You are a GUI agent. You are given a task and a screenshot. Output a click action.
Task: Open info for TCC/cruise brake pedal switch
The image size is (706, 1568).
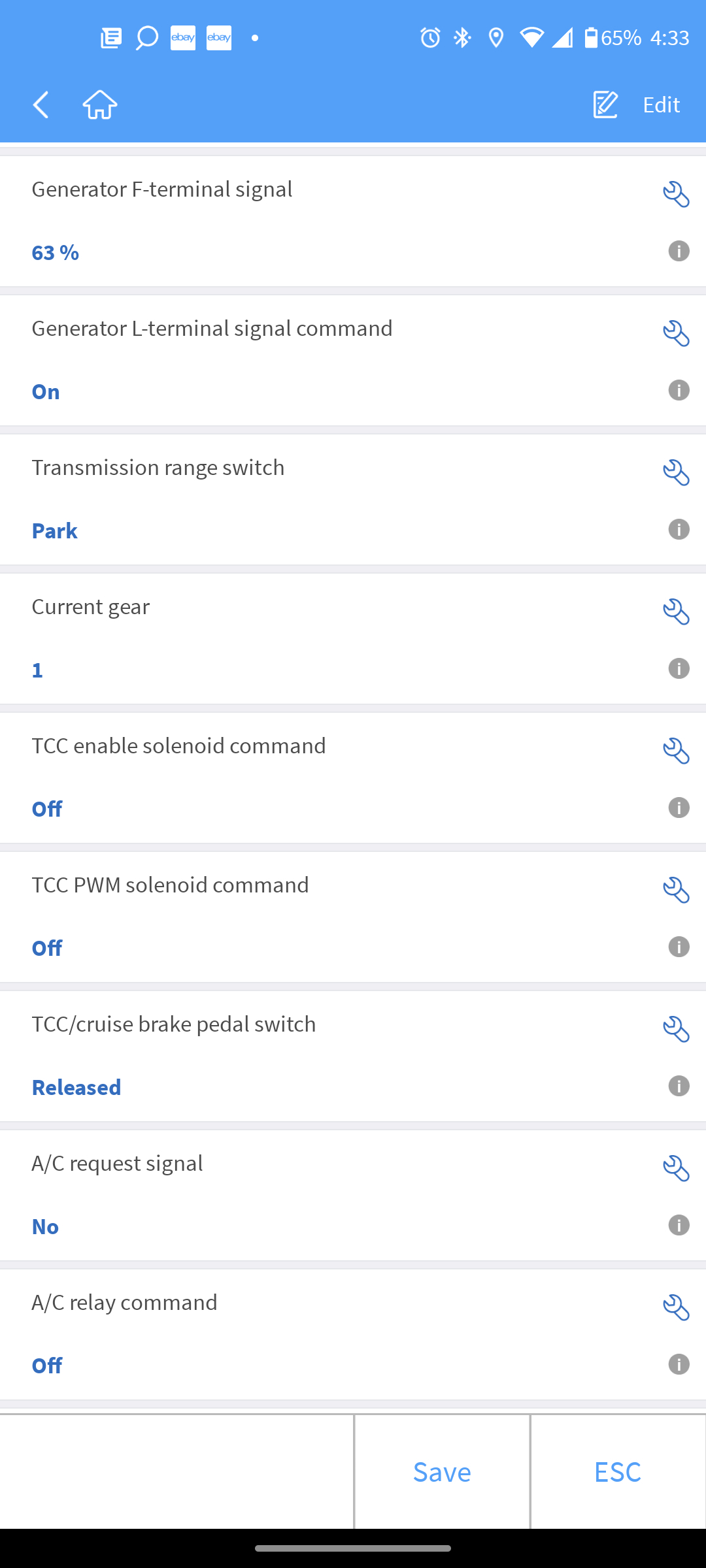(x=679, y=1086)
